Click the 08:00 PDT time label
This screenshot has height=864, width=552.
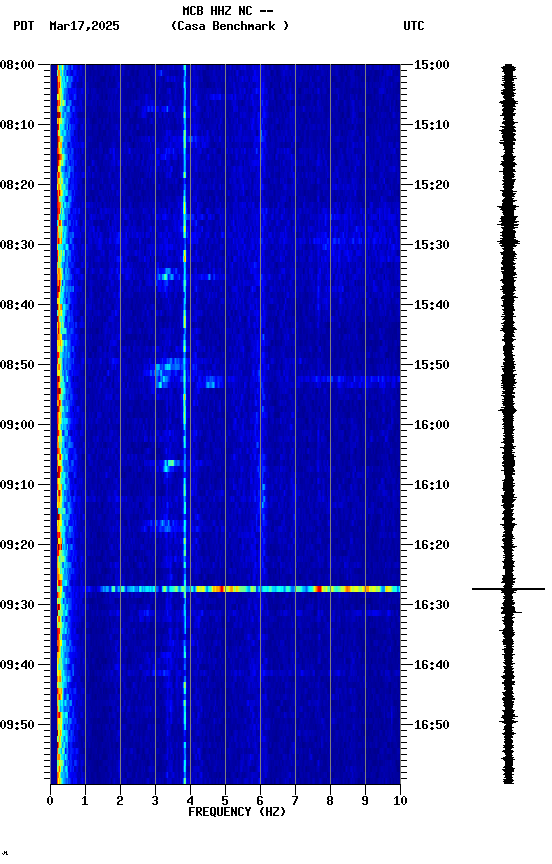click(x=17, y=65)
